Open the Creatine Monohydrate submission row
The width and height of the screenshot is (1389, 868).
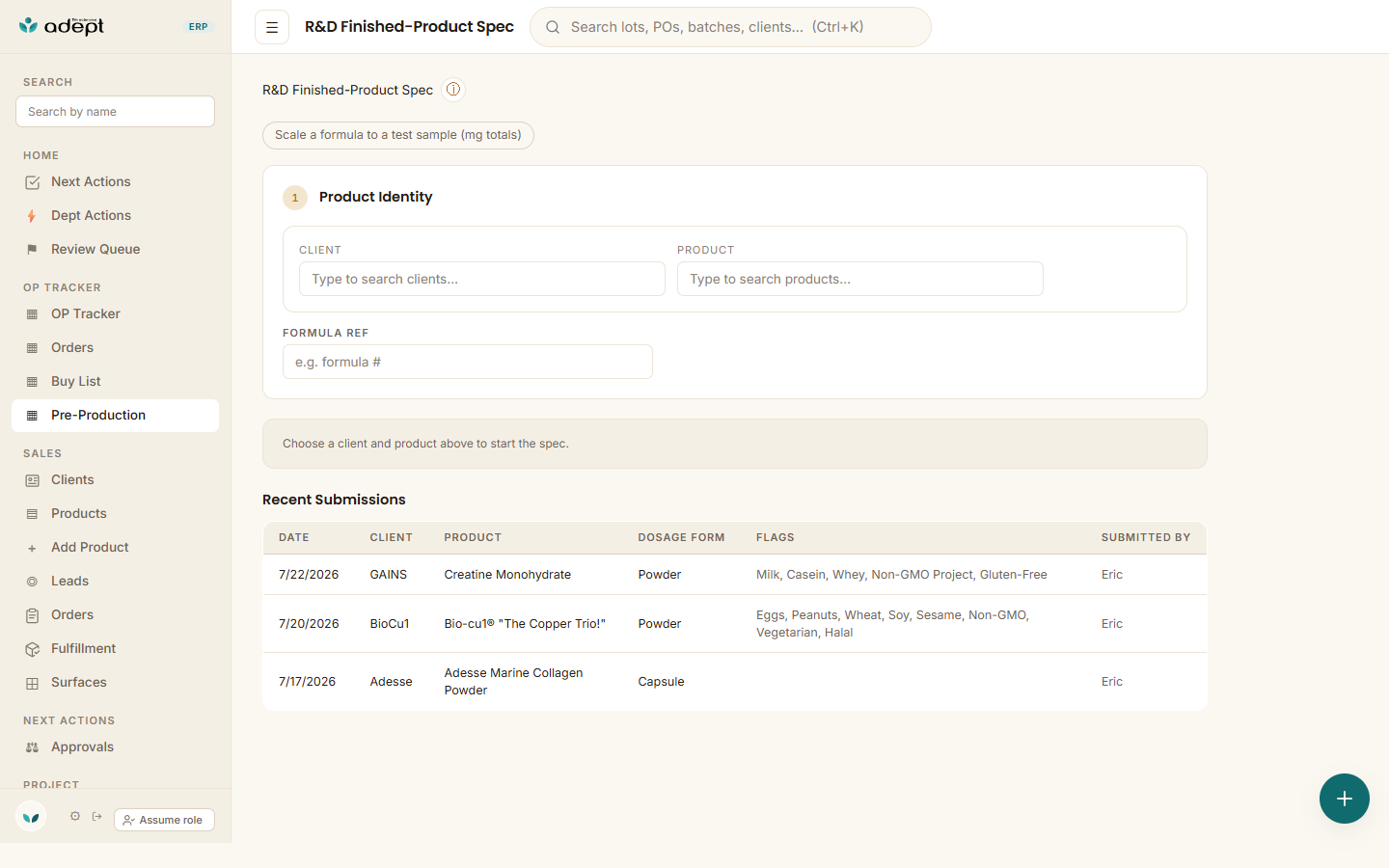click(x=735, y=575)
